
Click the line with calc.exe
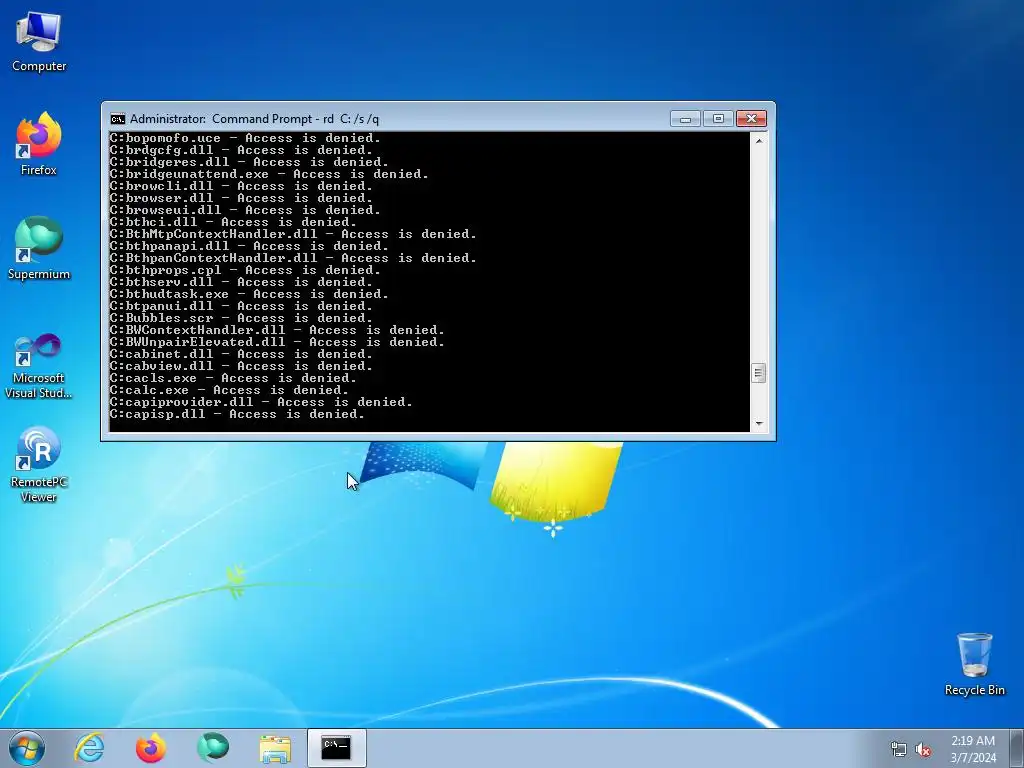[229, 390]
